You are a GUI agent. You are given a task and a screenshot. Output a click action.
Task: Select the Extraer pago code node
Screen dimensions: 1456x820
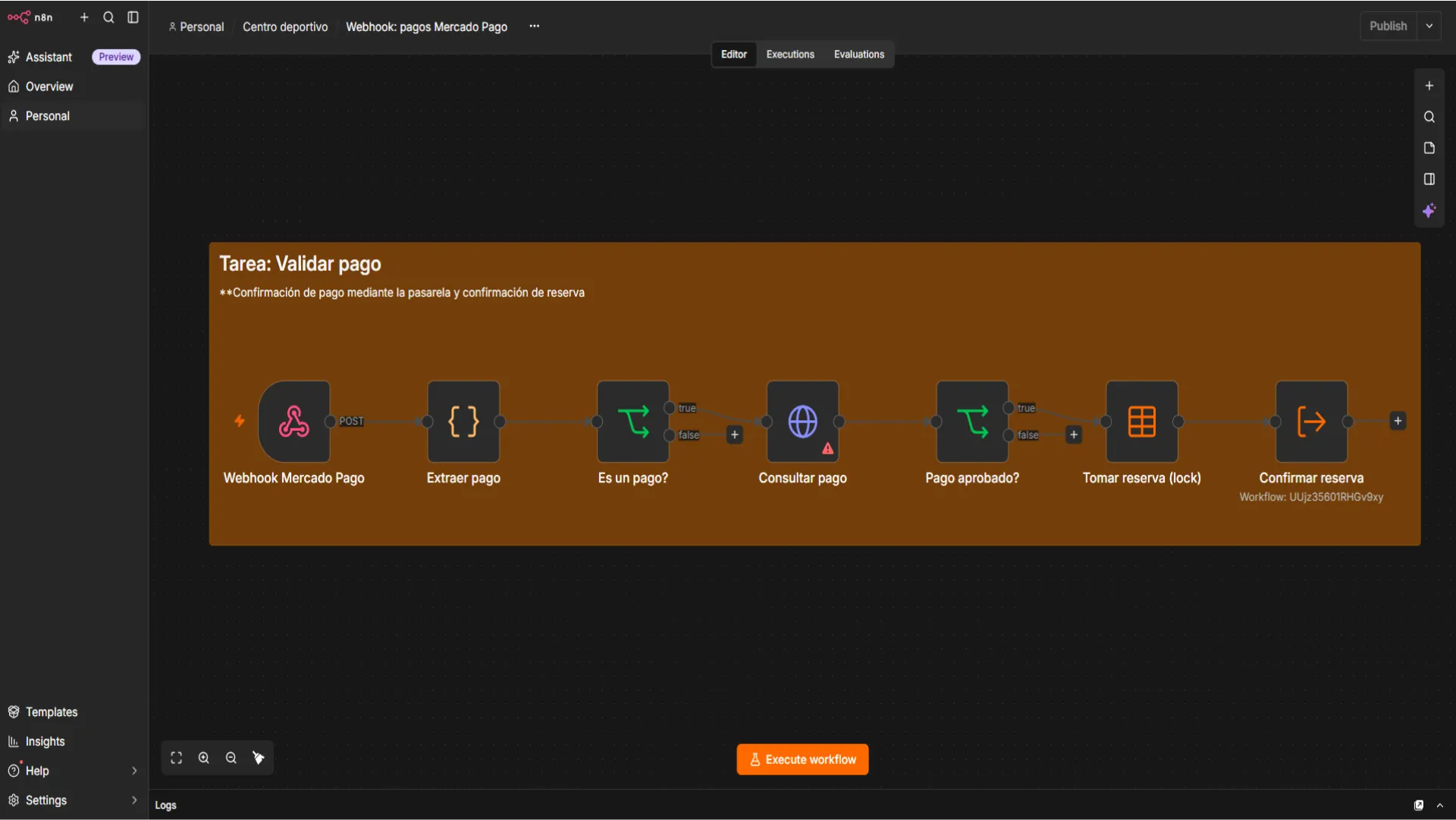(463, 421)
